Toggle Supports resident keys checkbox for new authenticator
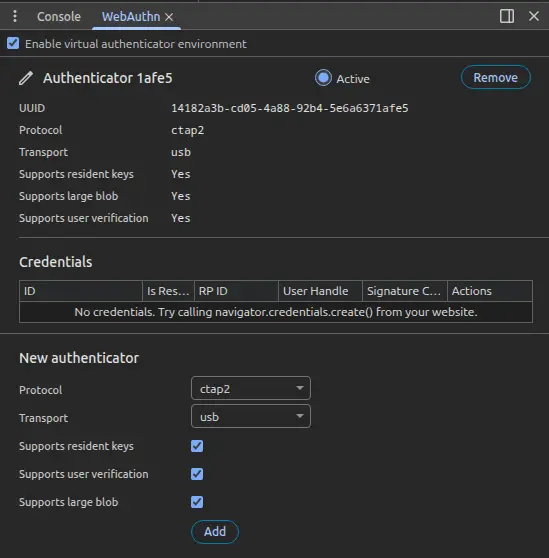The image size is (549, 558). tap(197, 446)
